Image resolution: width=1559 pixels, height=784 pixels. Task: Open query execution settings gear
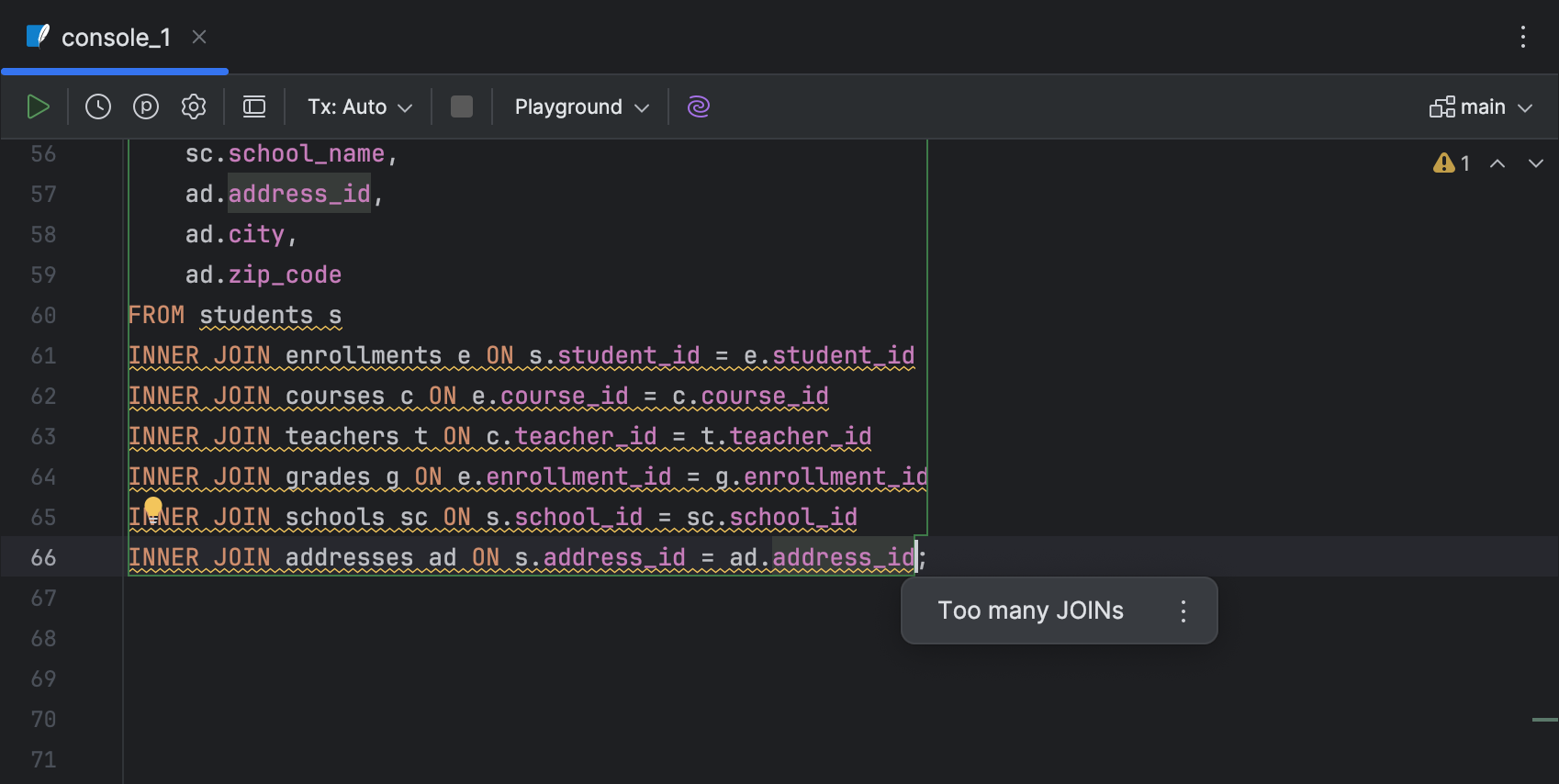coord(194,106)
